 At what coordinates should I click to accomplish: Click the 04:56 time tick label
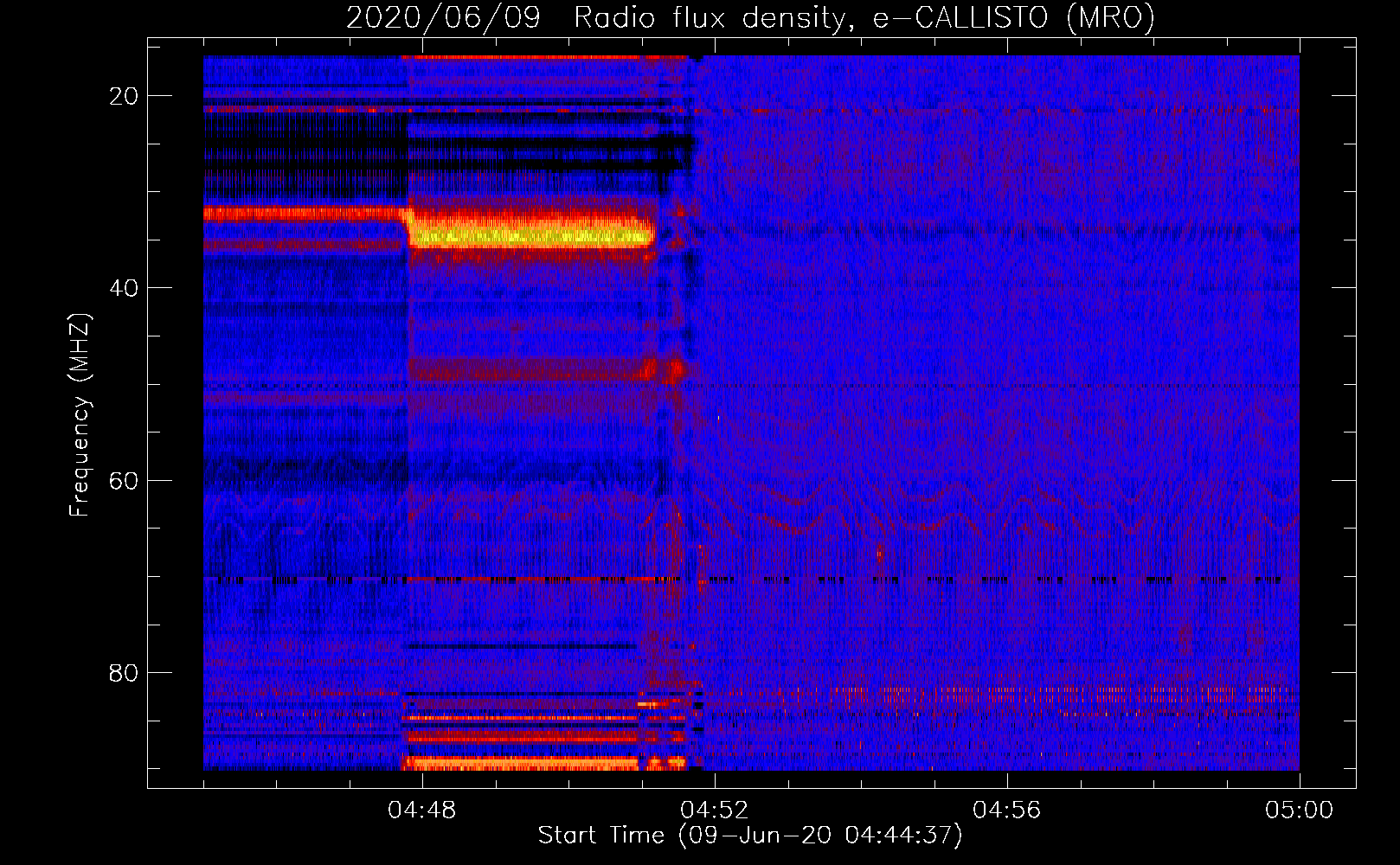(x=1007, y=811)
